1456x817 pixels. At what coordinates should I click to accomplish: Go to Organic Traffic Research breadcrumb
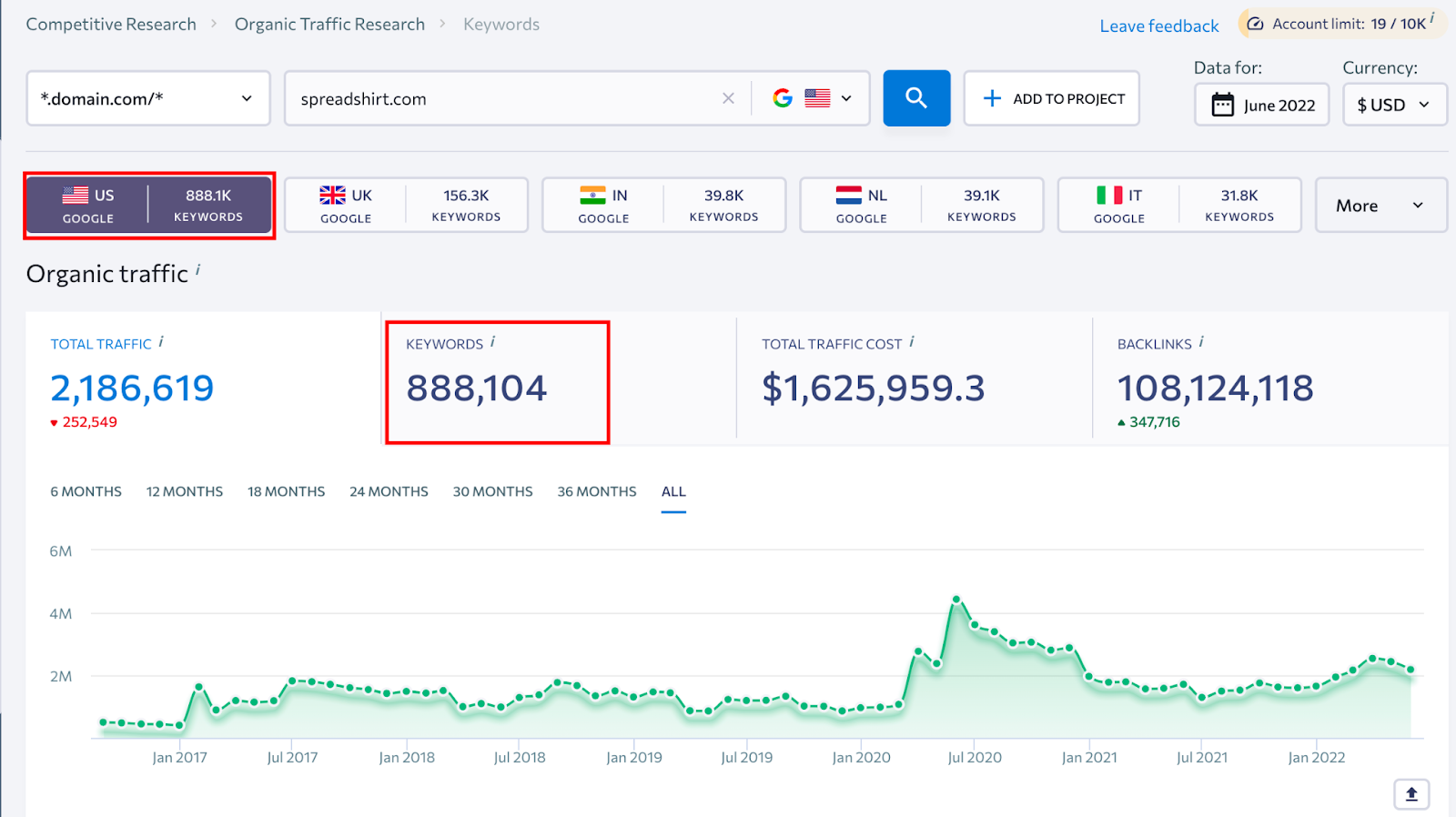(329, 25)
